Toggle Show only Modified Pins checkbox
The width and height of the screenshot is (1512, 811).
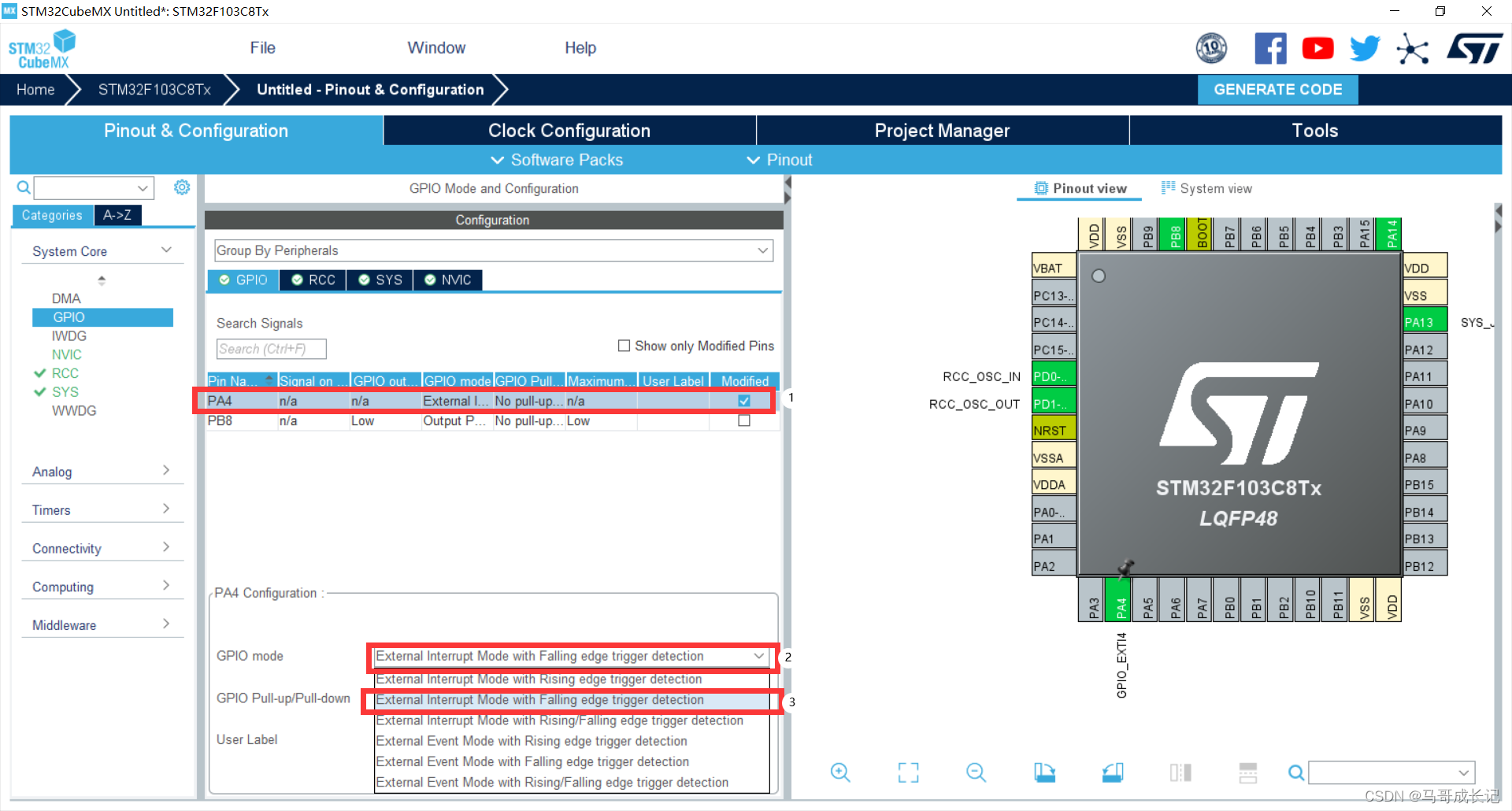[x=624, y=346]
